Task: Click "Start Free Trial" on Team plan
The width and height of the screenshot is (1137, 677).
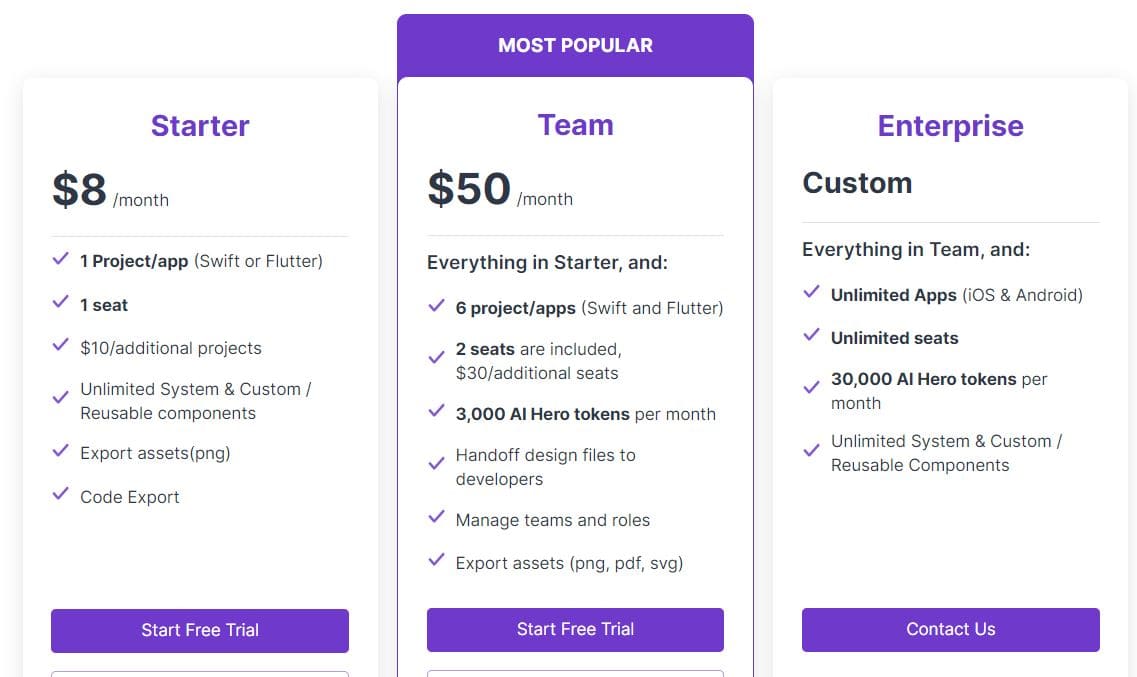Action: pos(575,629)
